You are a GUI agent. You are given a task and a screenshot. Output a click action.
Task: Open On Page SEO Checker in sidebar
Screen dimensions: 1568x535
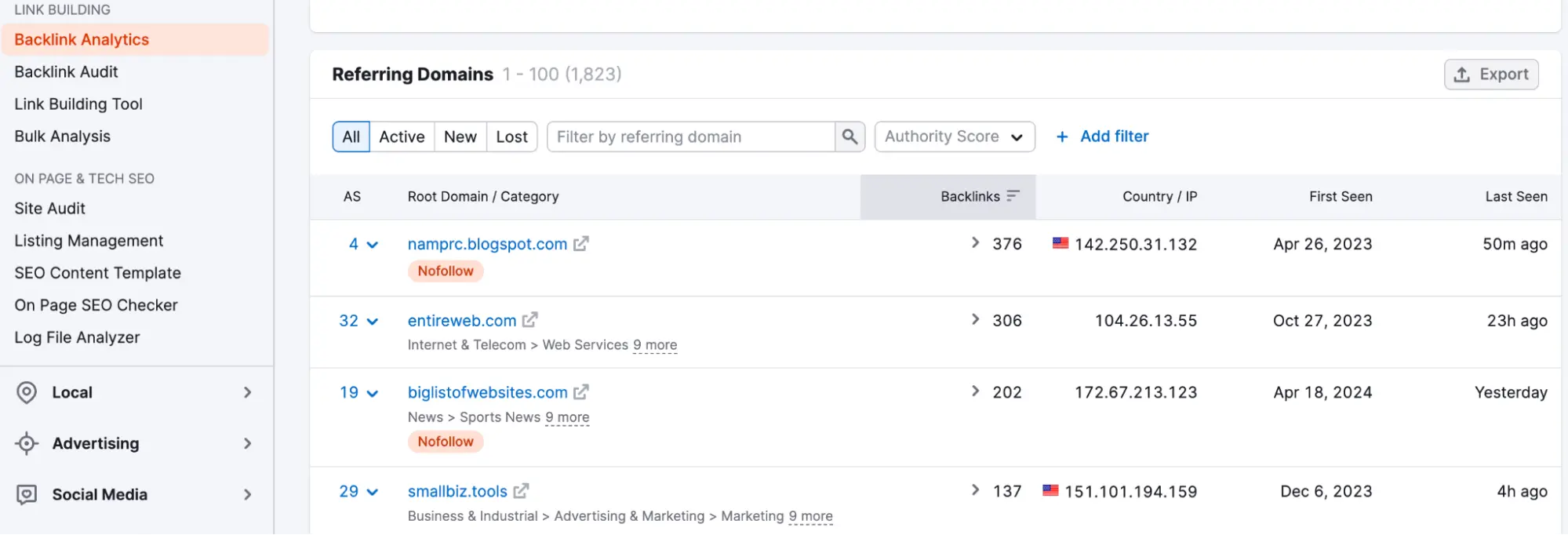(x=96, y=304)
